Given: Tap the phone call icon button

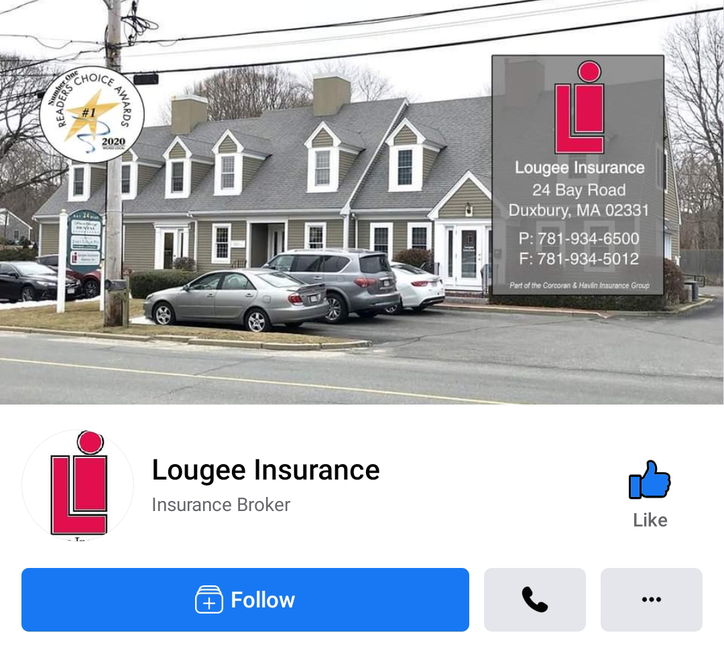Looking at the screenshot, I should pyautogui.click(x=535, y=599).
